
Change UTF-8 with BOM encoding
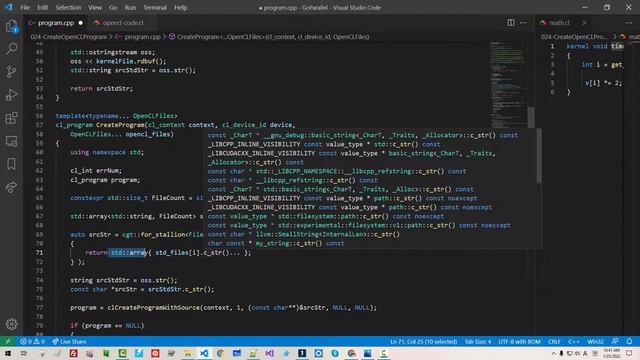point(519,341)
